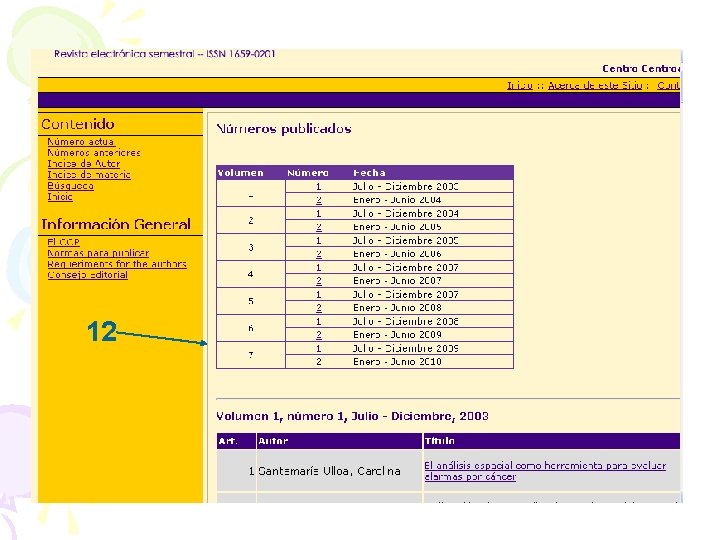
Task: Open the El CCP link
Action: pyautogui.click(x=63, y=242)
